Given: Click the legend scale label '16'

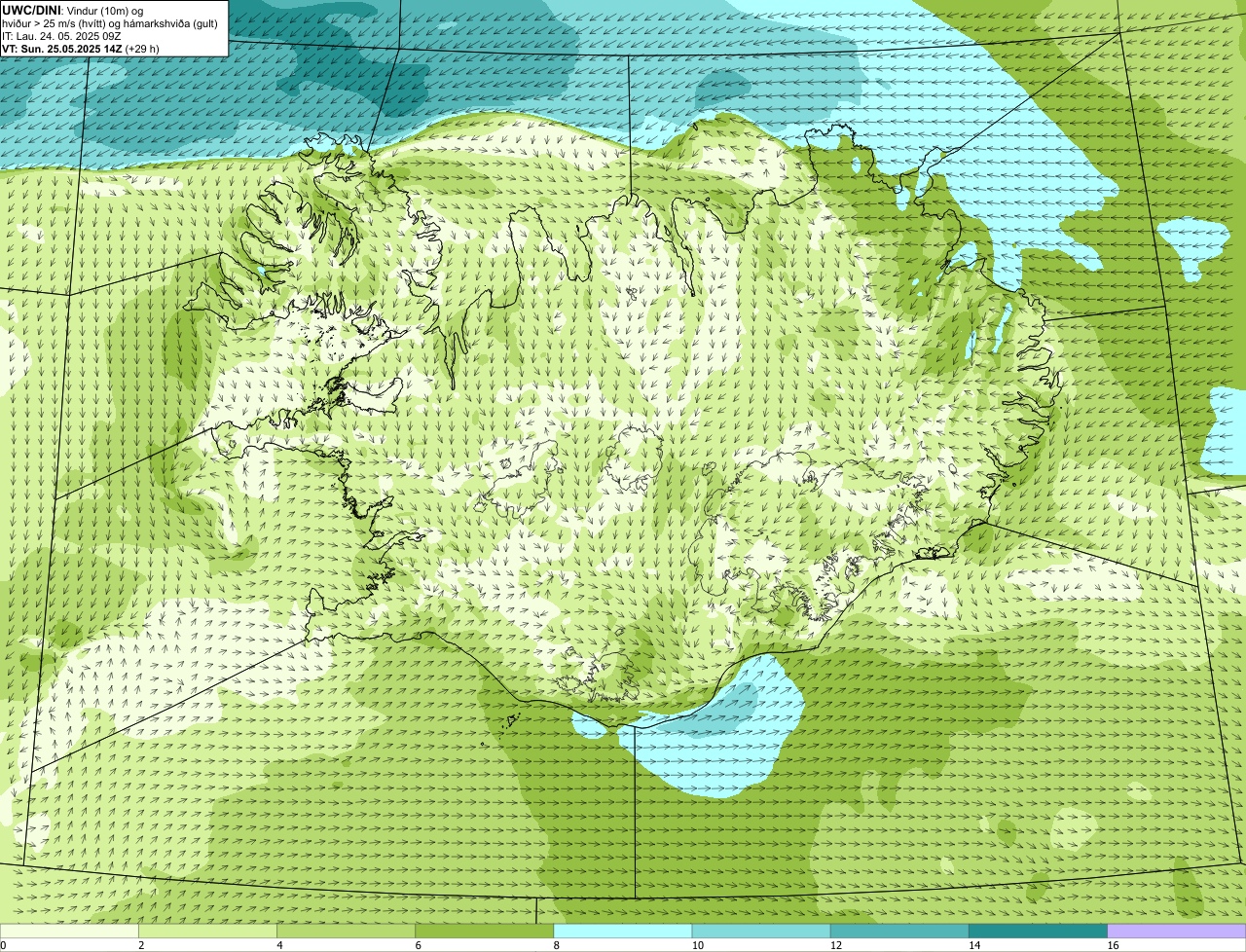Looking at the screenshot, I should click(1113, 945).
